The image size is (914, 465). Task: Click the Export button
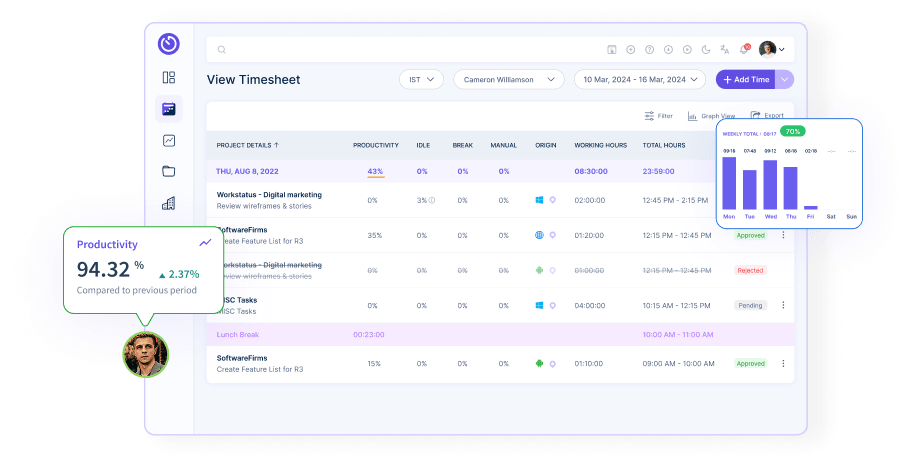(x=767, y=116)
